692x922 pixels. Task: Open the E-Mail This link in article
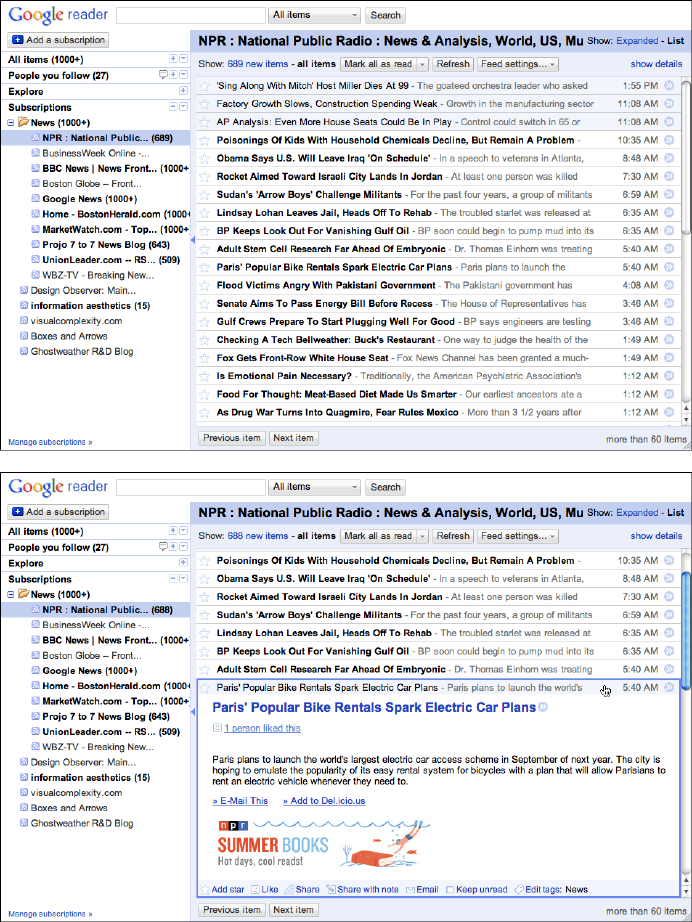pyautogui.click(x=240, y=801)
